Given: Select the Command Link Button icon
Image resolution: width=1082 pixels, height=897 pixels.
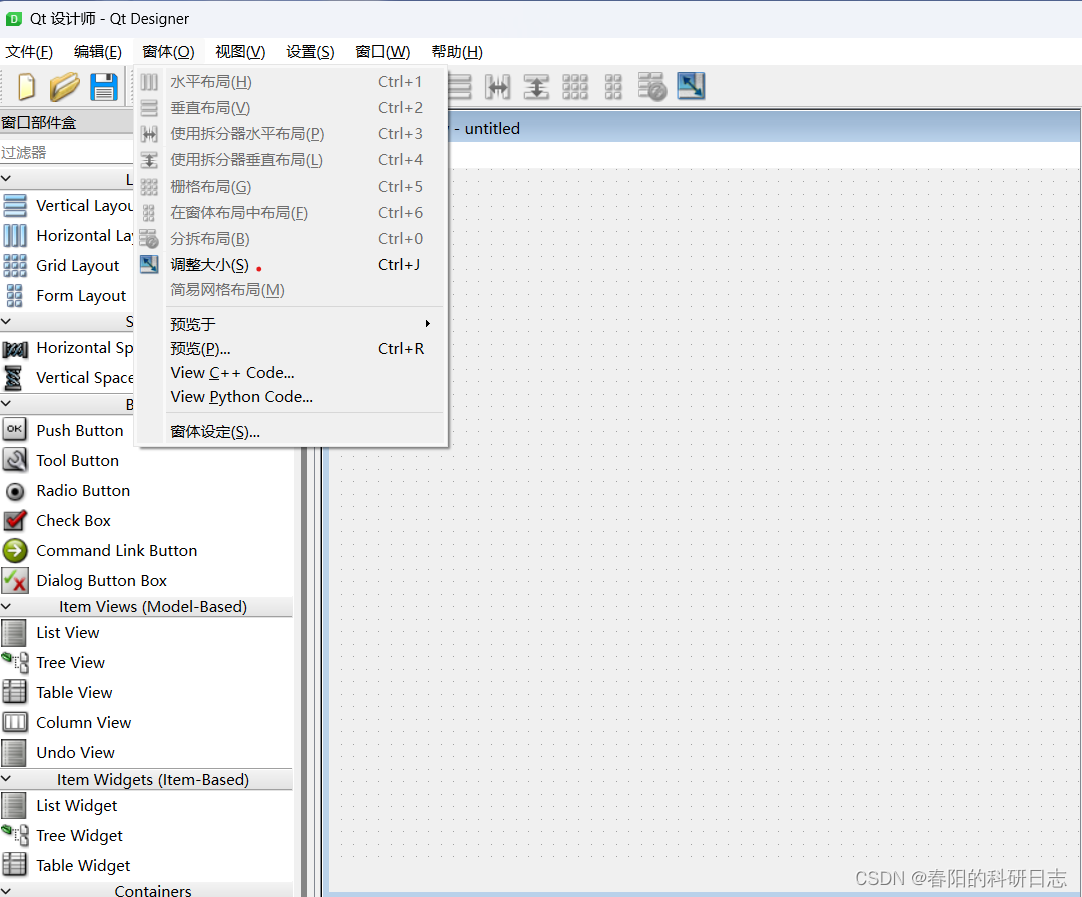Looking at the screenshot, I should pos(15,551).
